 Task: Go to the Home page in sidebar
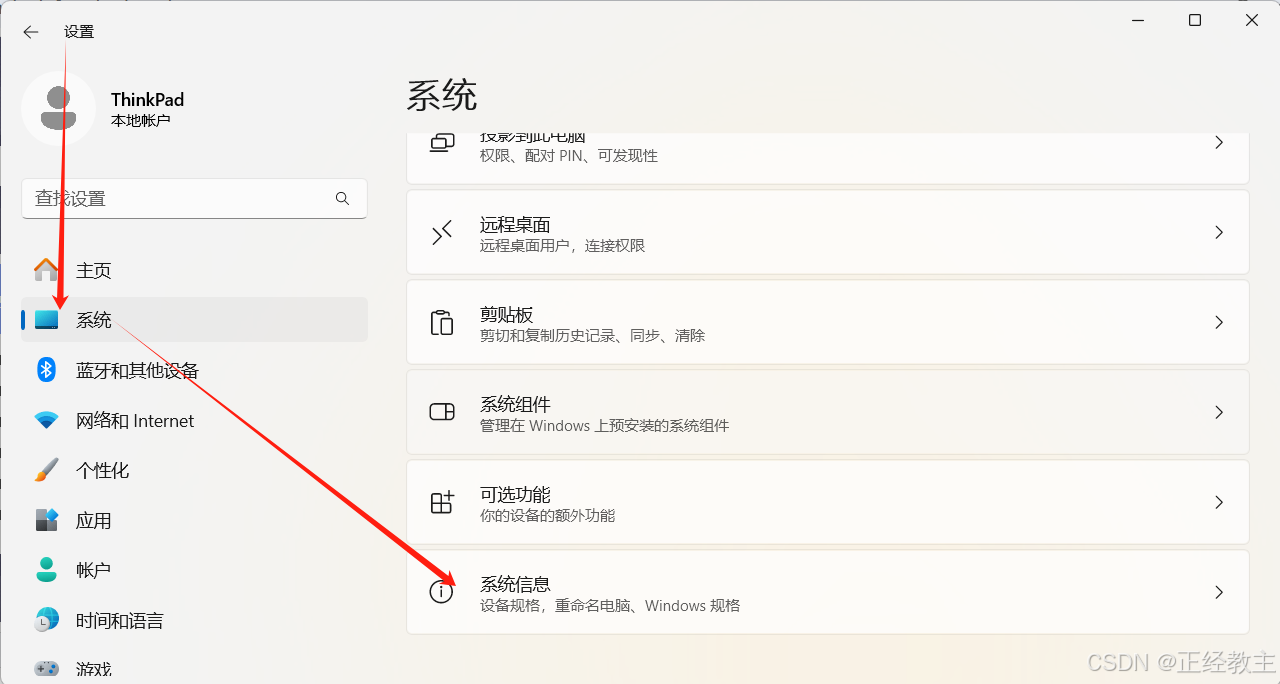pos(94,270)
